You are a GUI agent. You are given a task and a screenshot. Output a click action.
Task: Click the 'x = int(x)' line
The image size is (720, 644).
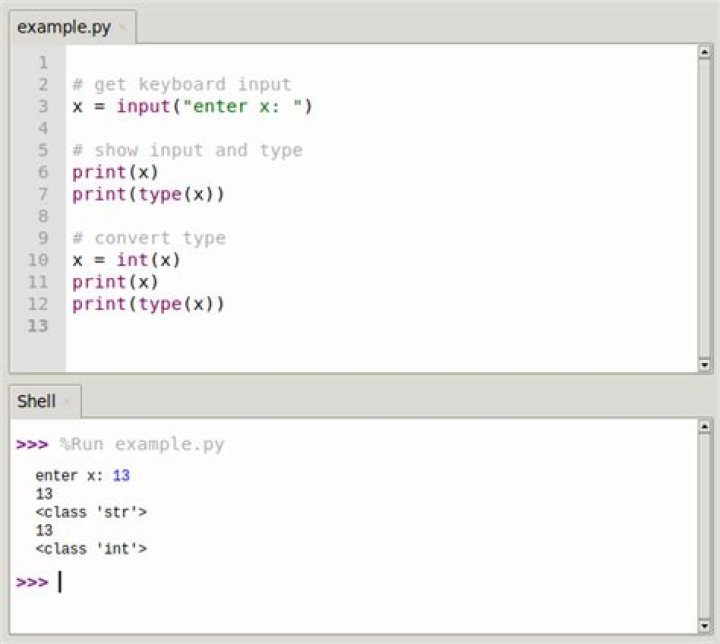point(126,260)
